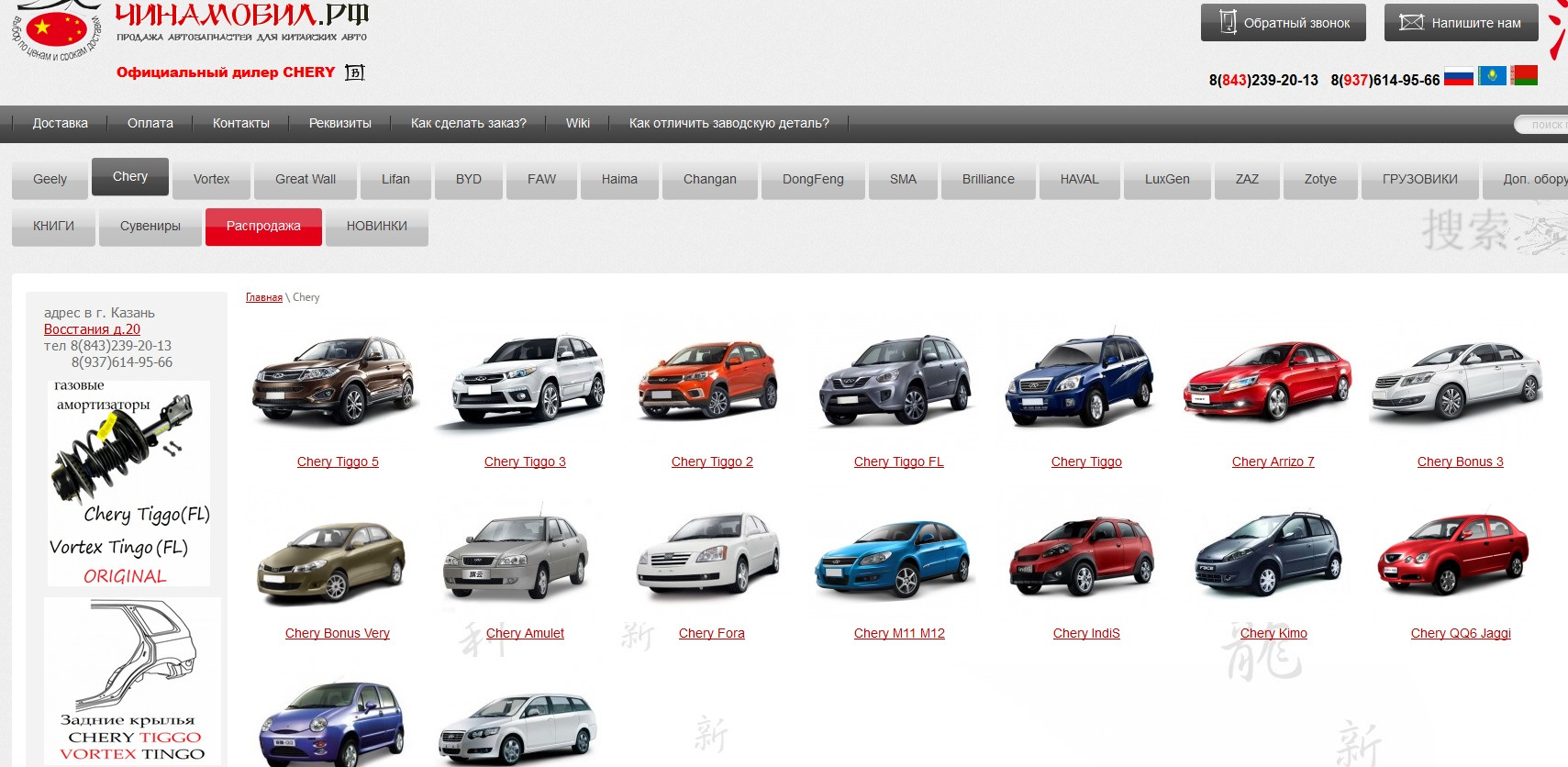Viewport: 1568px width, 767px height.
Task: Open the Chery Arrizo 7 link
Action: [1273, 461]
